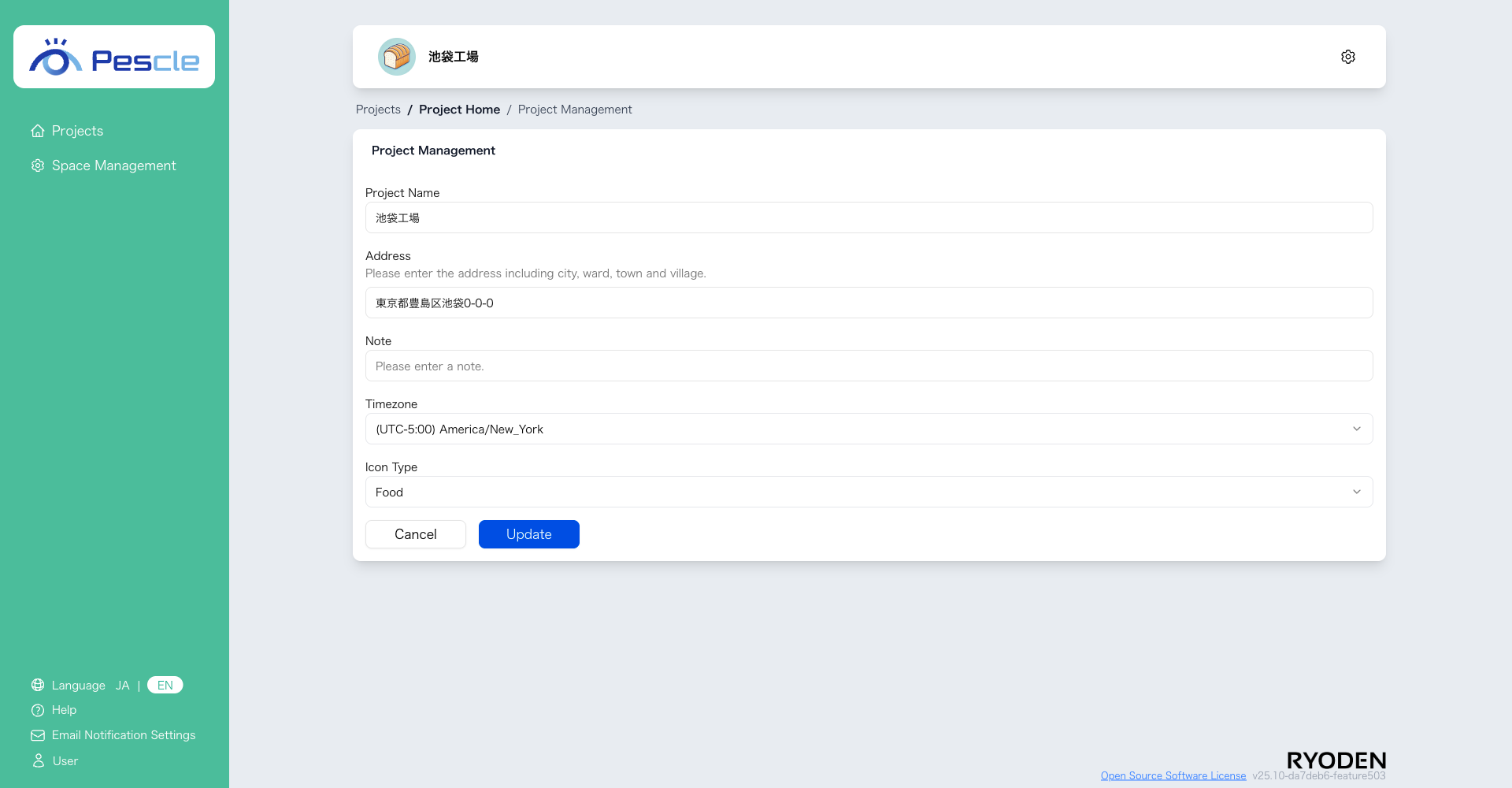Open the Open Source Software License link
This screenshot has height=788, width=1512.
[x=1173, y=775]
